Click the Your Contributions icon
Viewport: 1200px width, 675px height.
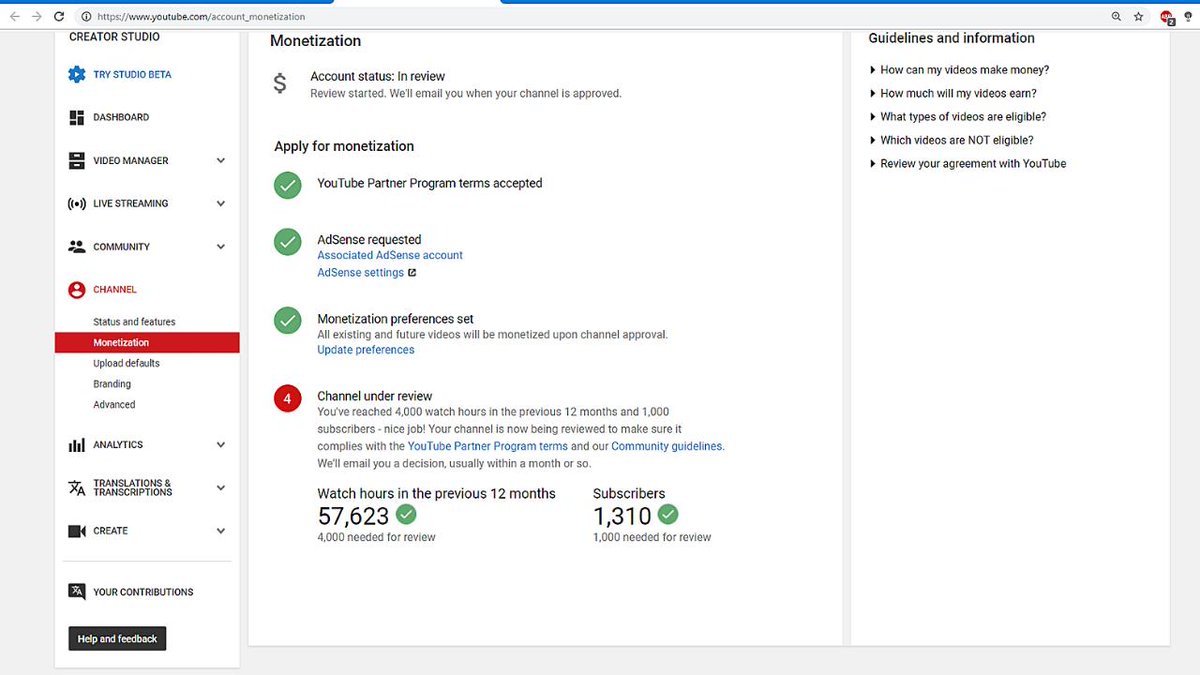(x=77, y=592)
